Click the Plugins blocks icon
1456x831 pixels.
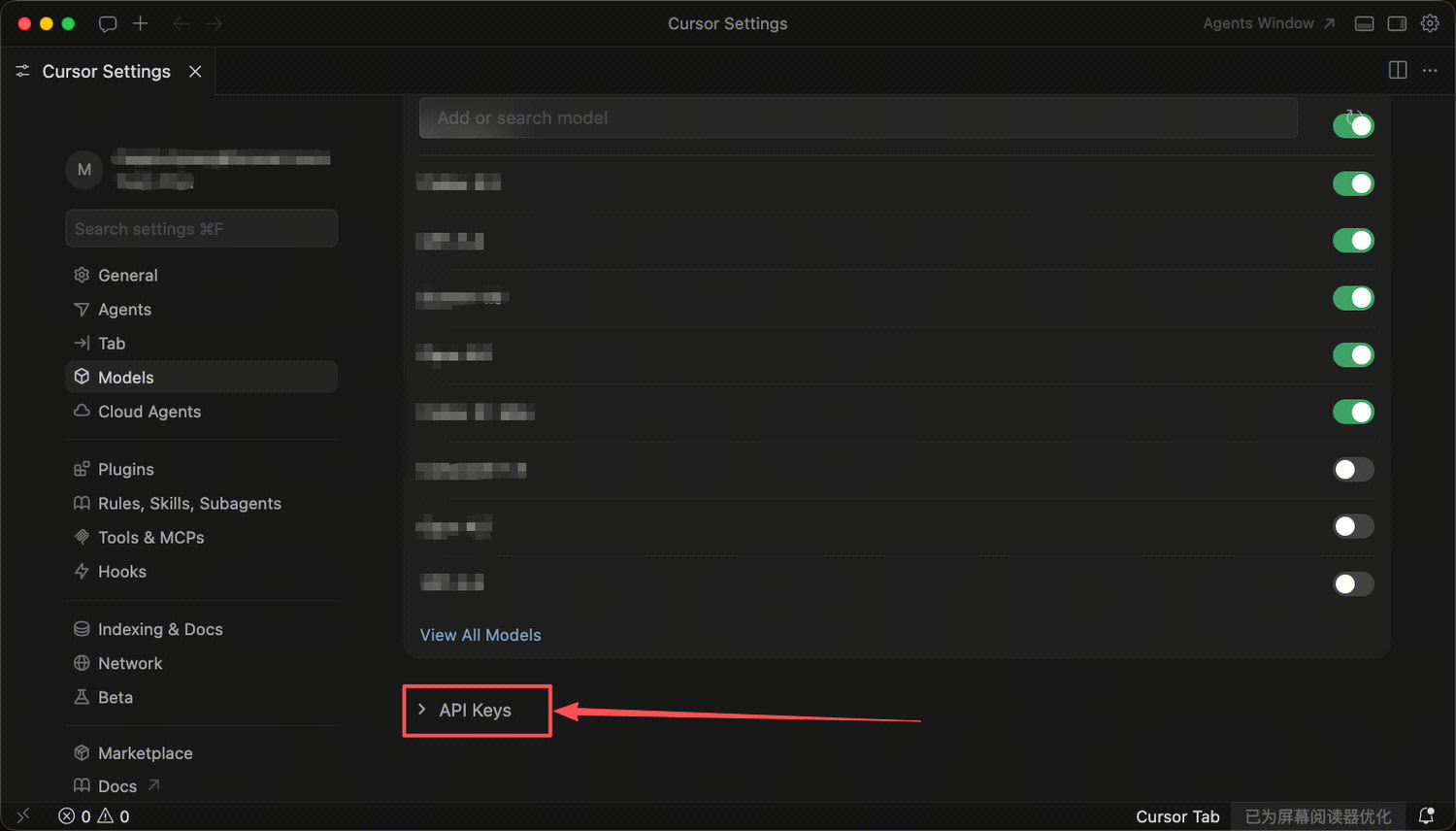[82, 469]
